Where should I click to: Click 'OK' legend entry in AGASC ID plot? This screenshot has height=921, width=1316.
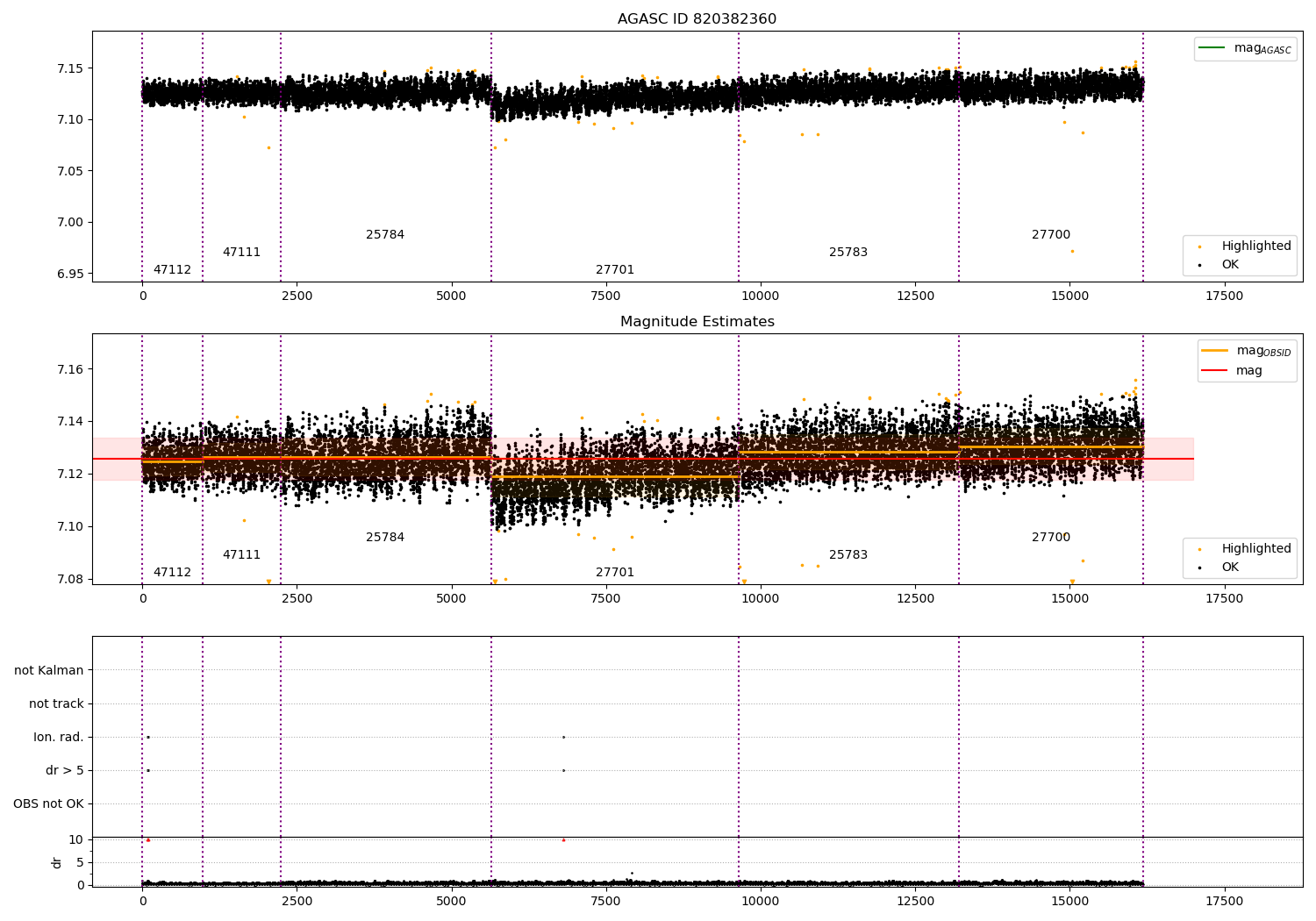tap(1219, 265)
